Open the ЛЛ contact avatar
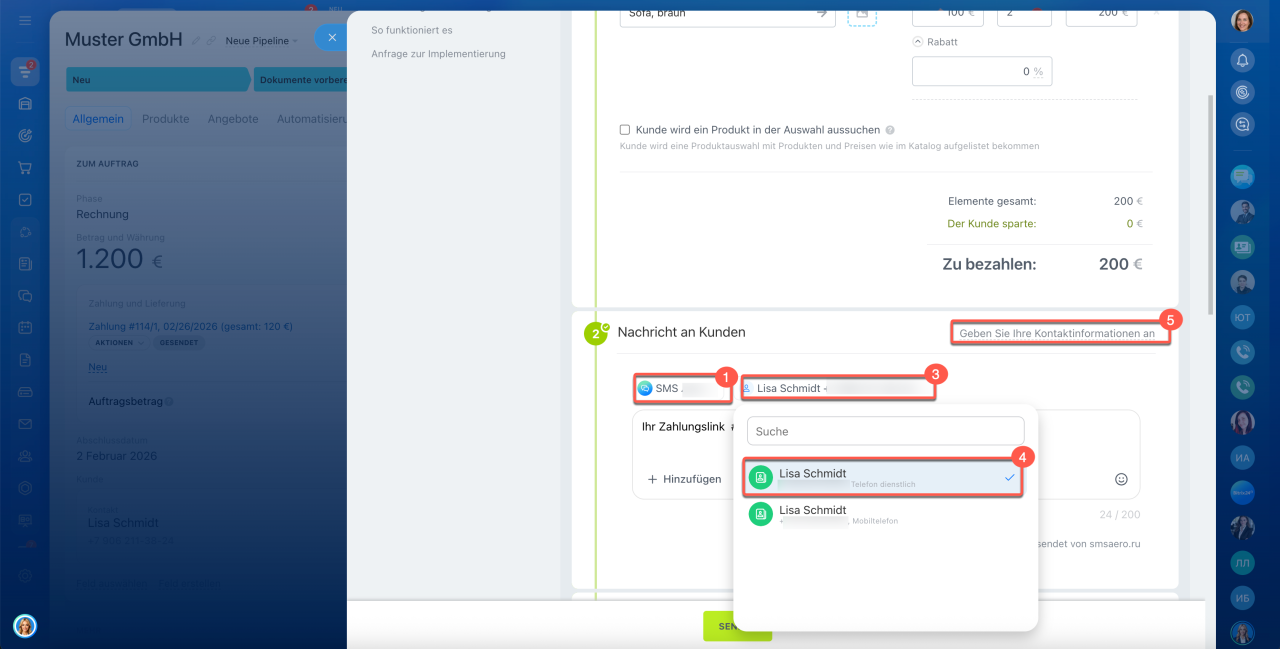This screenshot has height=649, width=1280. 1243,562
